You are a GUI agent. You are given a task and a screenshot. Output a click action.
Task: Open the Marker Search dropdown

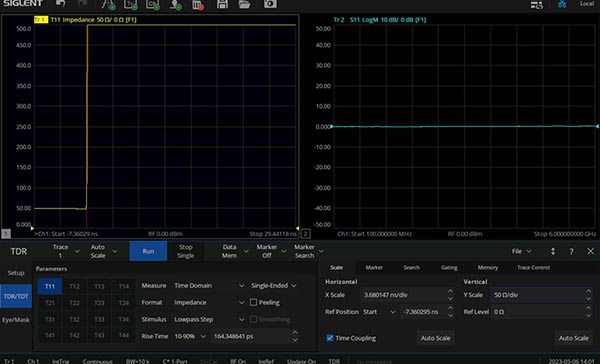308,251
